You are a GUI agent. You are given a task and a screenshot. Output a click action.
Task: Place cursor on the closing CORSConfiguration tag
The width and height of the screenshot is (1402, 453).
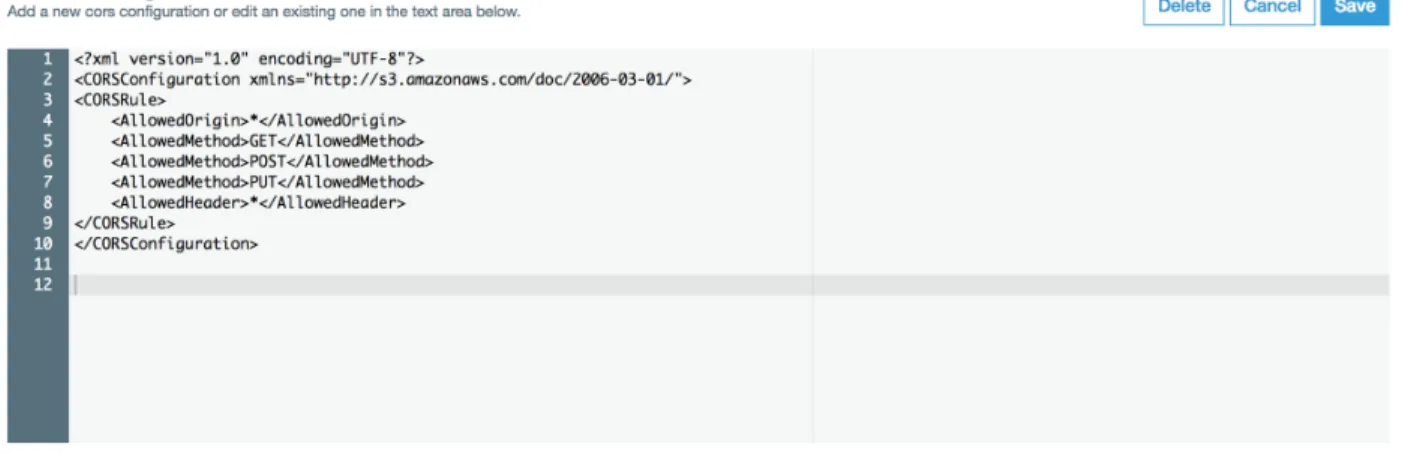[x=165, y=243]
